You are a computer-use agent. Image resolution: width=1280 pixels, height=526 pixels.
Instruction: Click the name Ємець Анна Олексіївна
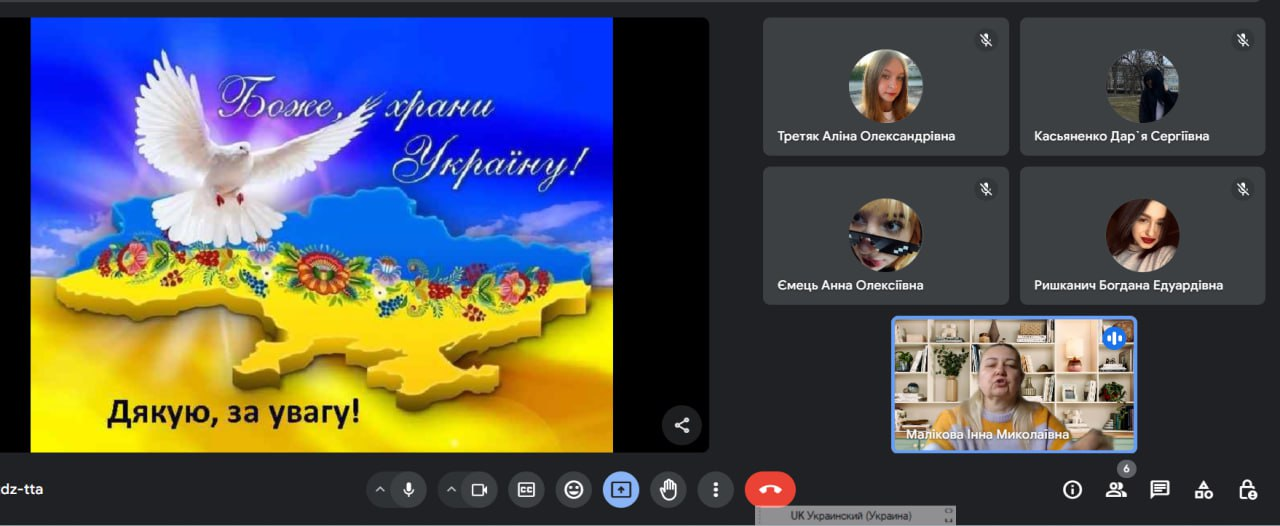point(850,285)
